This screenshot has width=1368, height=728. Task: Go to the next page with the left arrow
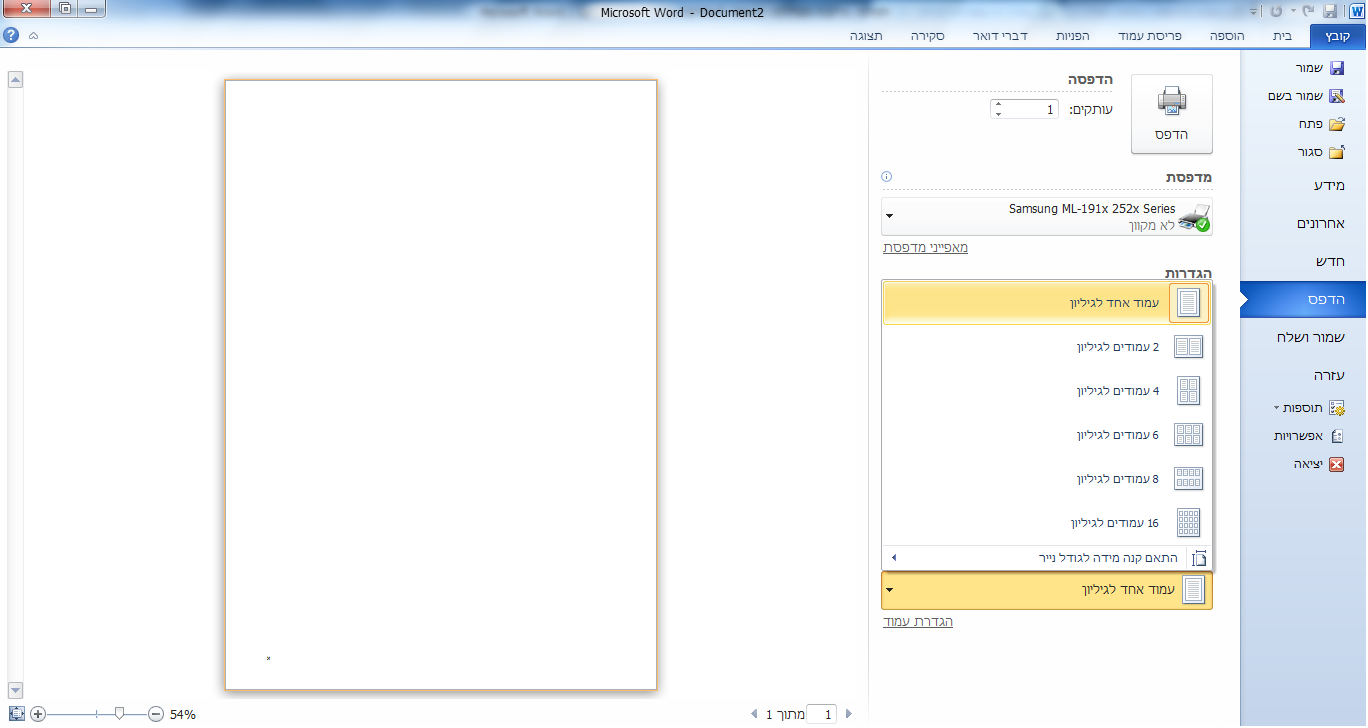click(753, 714)
